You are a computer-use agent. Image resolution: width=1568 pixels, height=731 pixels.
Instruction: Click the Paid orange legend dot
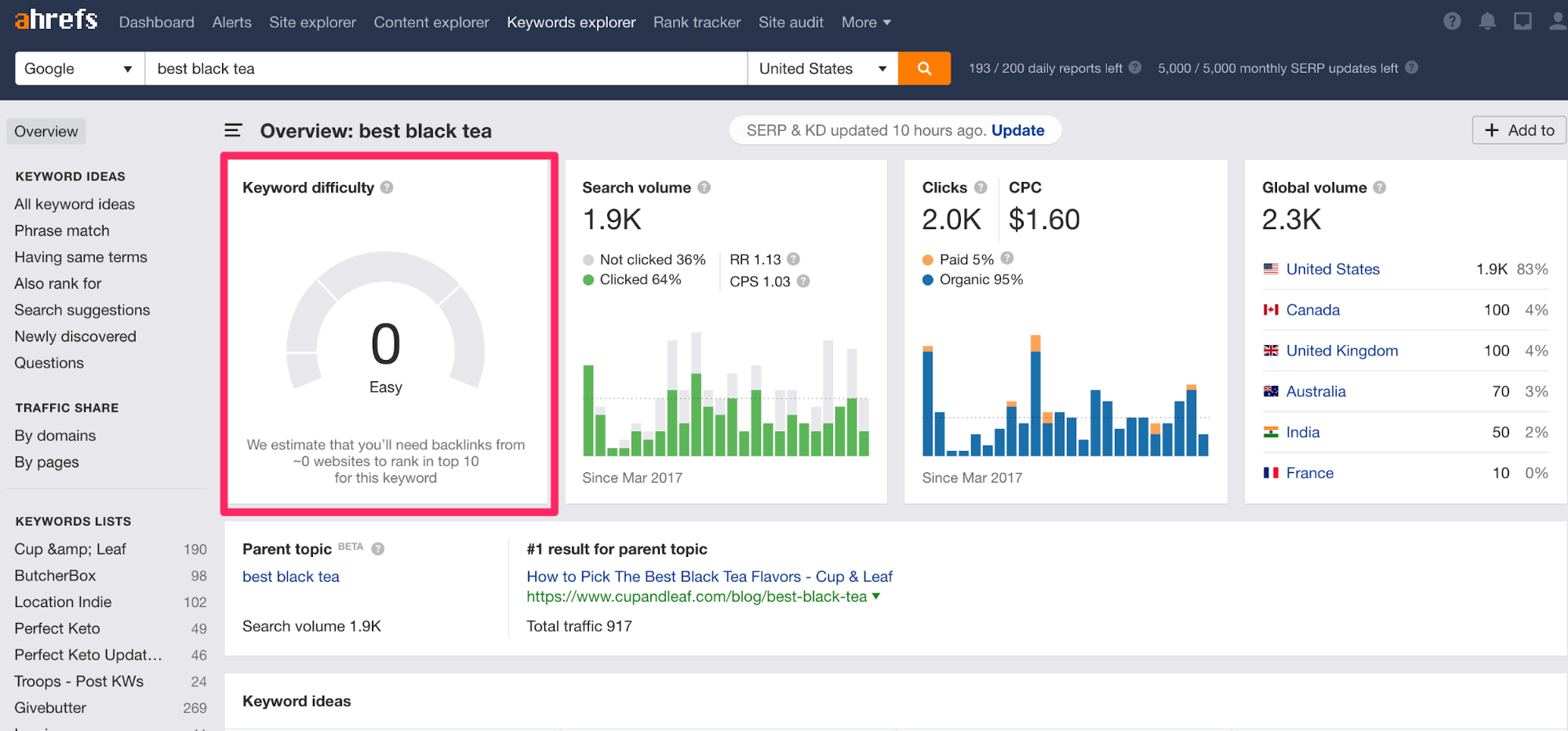tap(928, 260)
